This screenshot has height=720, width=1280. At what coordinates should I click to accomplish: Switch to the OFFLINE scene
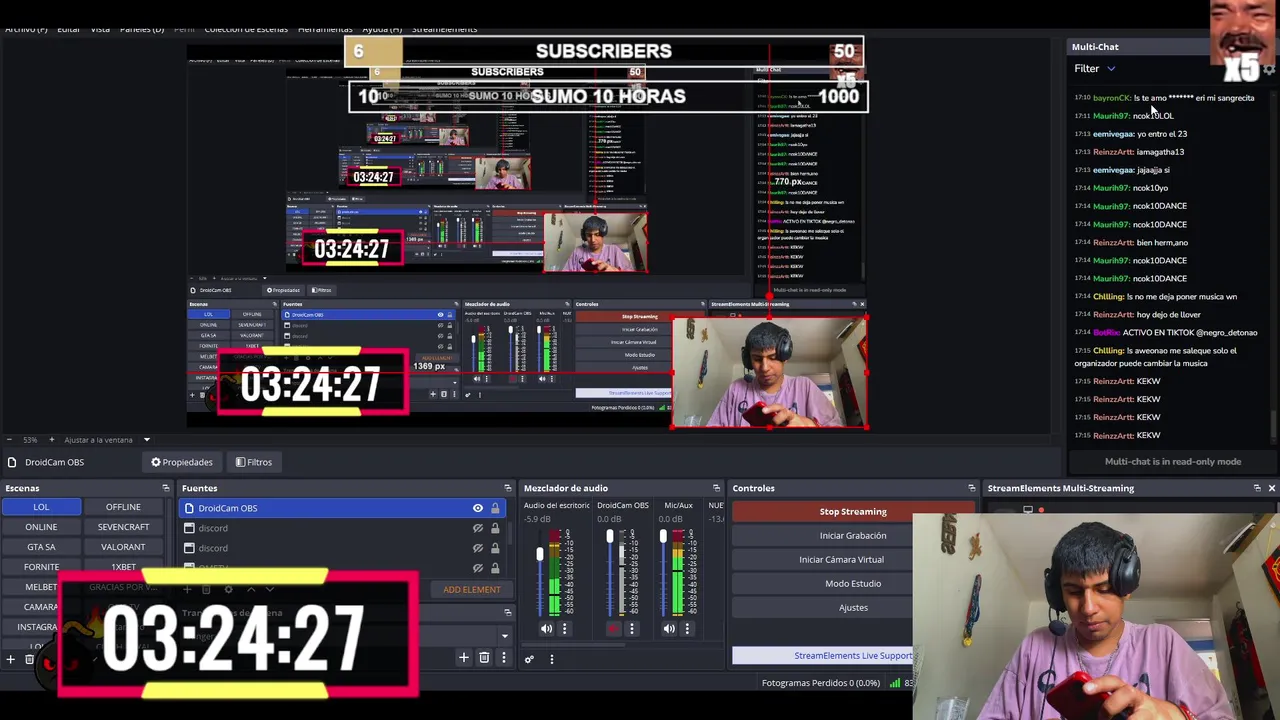[123, 507]
